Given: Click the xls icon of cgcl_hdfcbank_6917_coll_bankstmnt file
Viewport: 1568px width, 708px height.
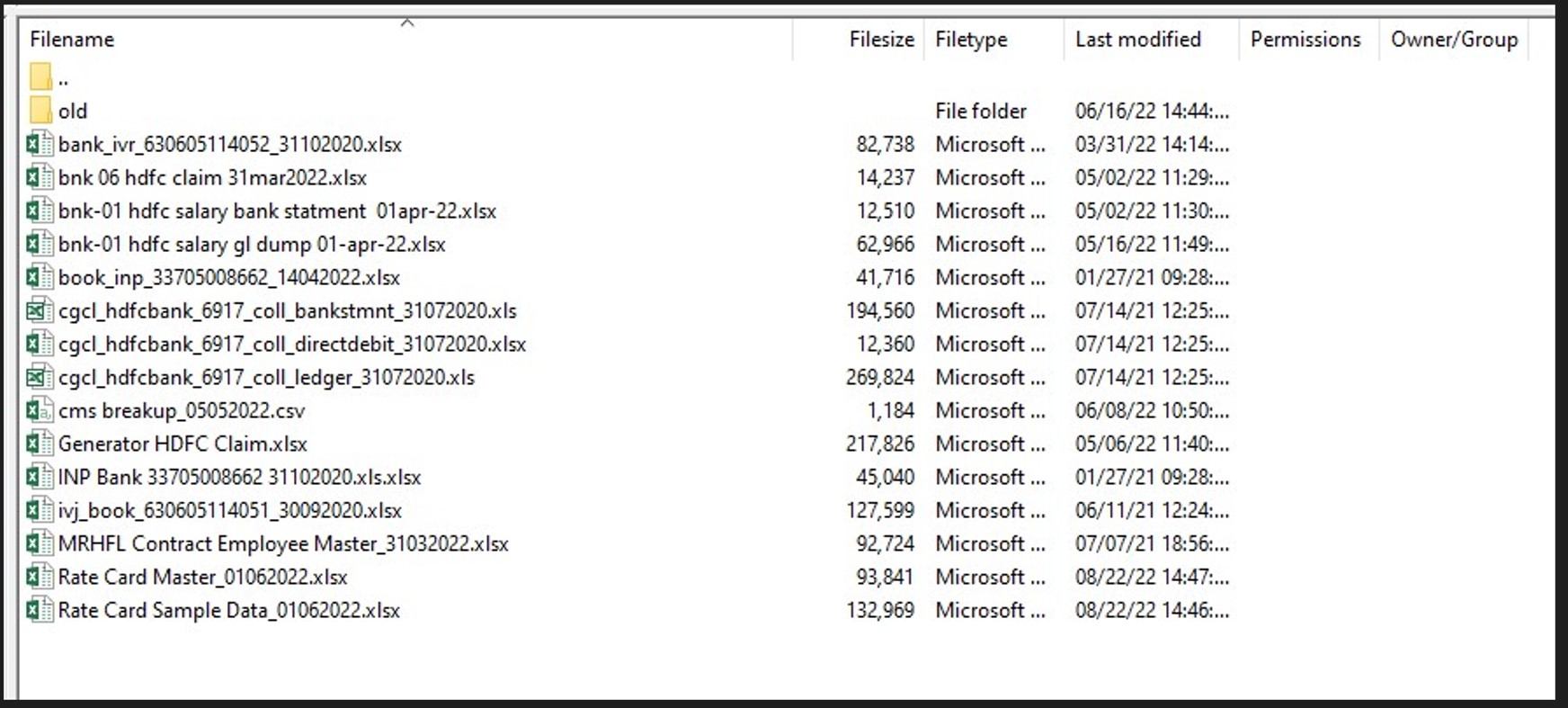Looking at the screenshot, I should (40, 310).
